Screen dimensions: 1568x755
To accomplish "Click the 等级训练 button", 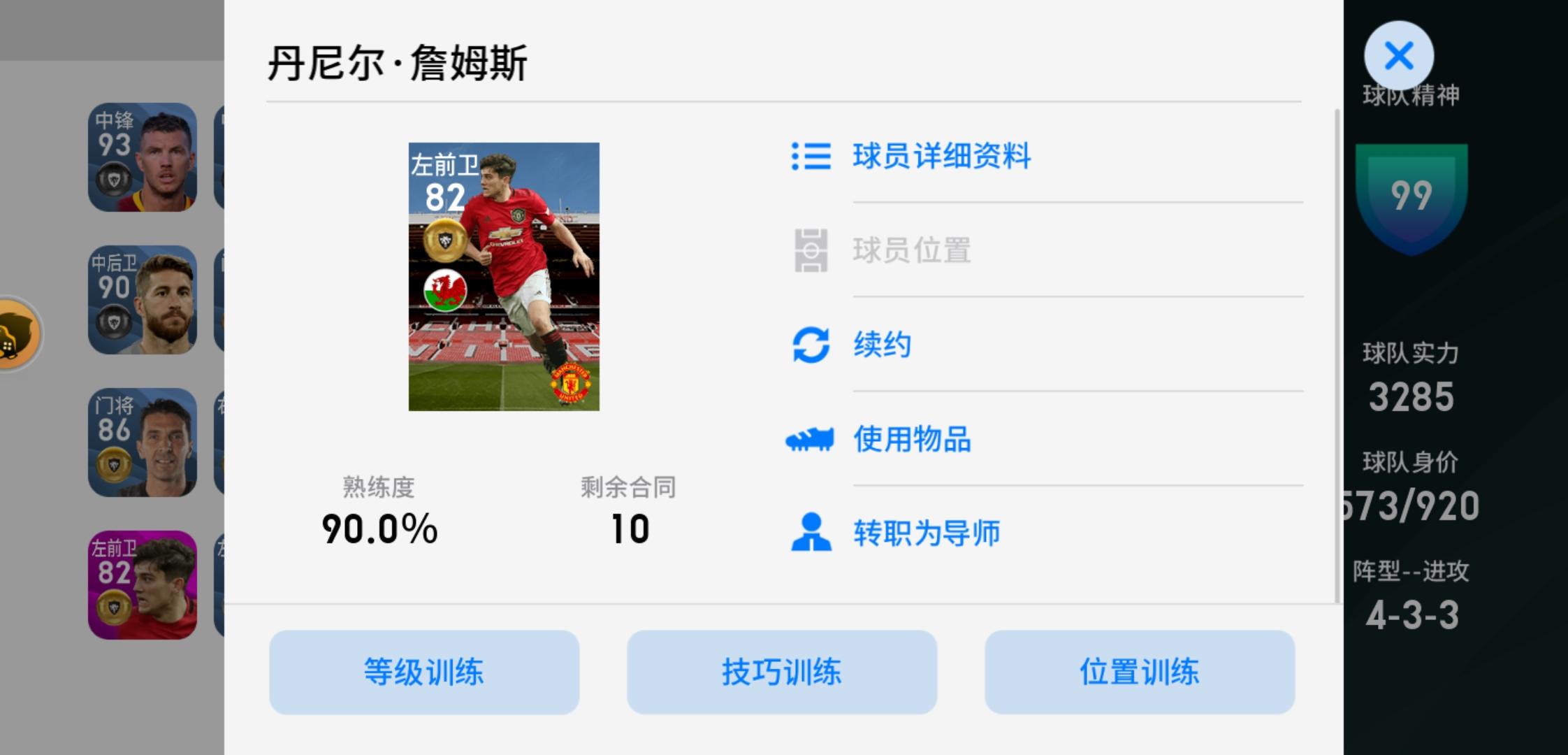I will point(424,673).
